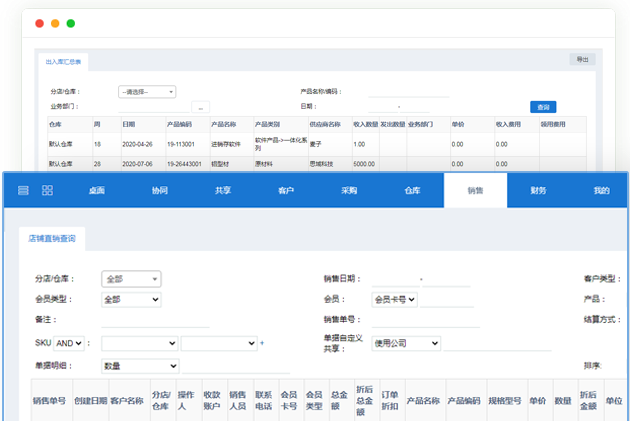The width and height of the screenshot is (630, 421).
Task: Click the grid view icon in navigation bar
Action: click(x=47, y=190)
